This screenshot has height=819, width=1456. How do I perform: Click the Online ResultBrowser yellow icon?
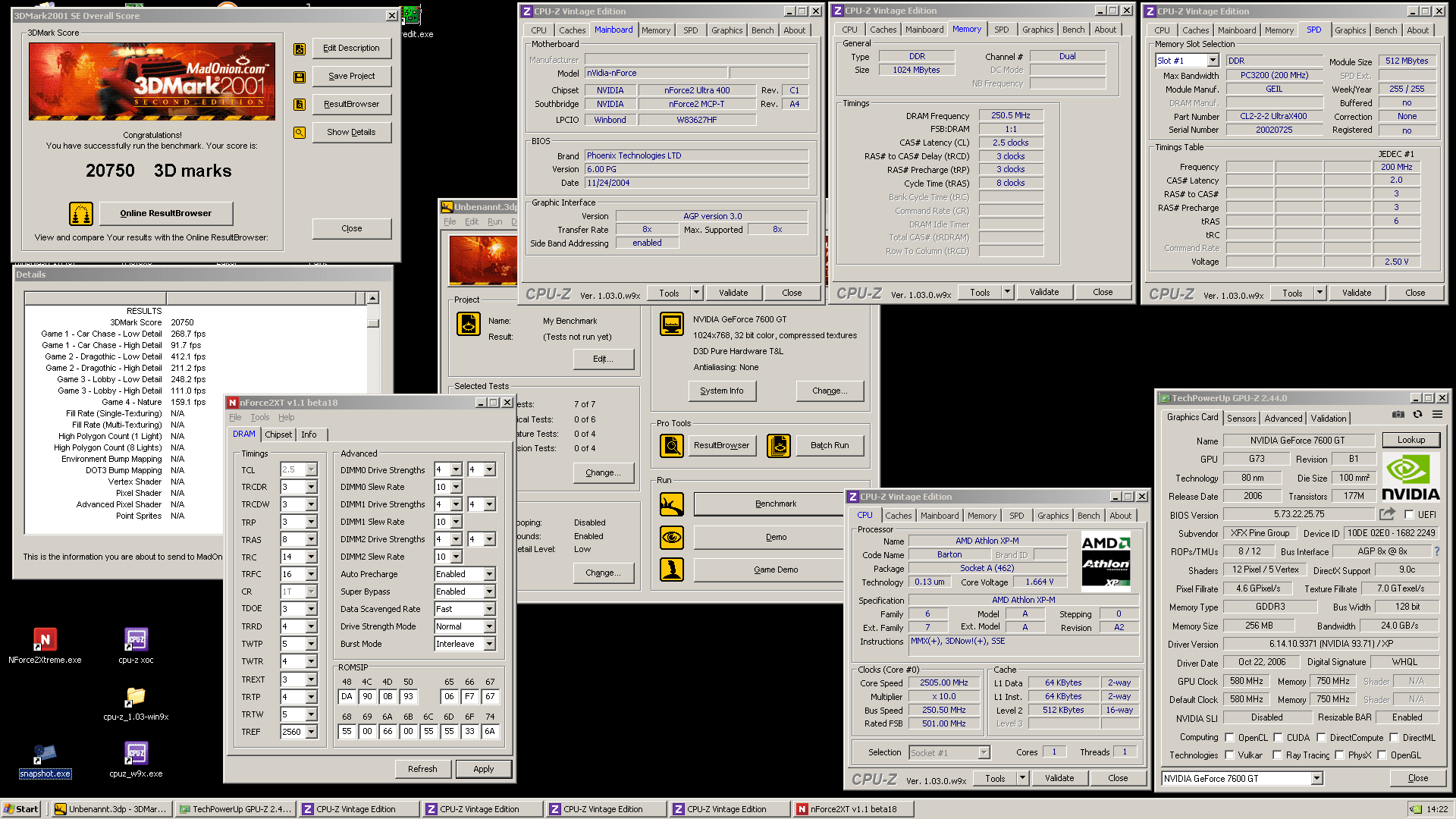tap(81, 214)
